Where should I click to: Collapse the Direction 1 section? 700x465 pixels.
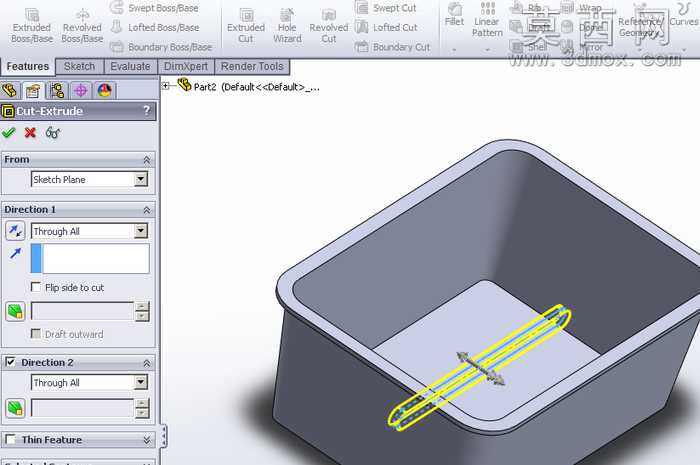pyautogui.click(x=146, y=210)
